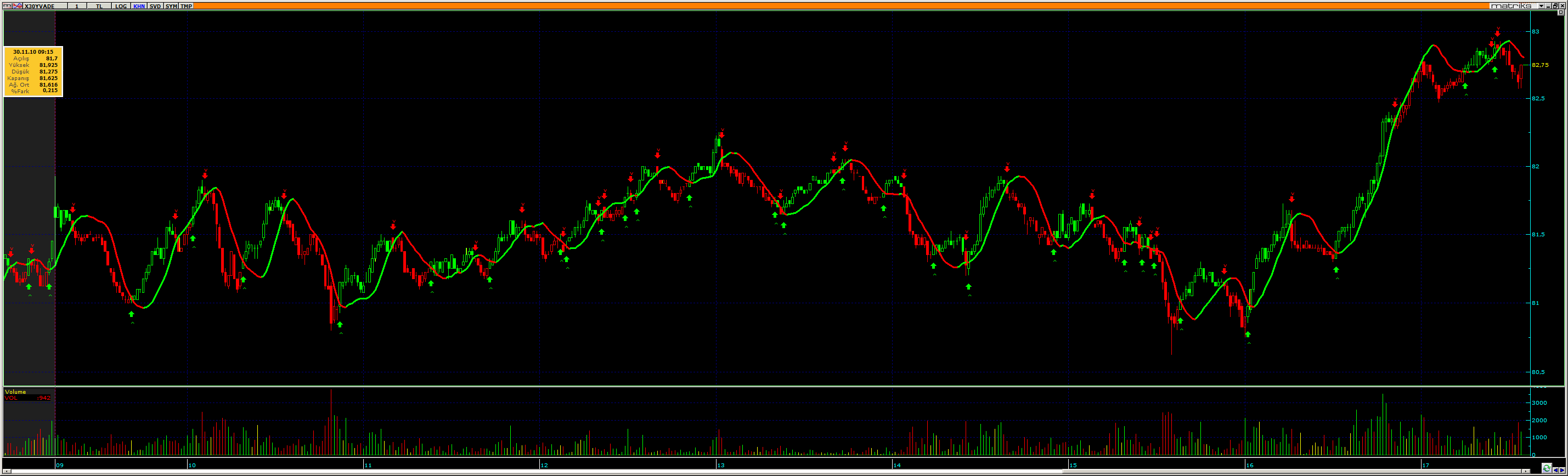
Task: Click the Volume panel label
Action: [x=15, y=392]
